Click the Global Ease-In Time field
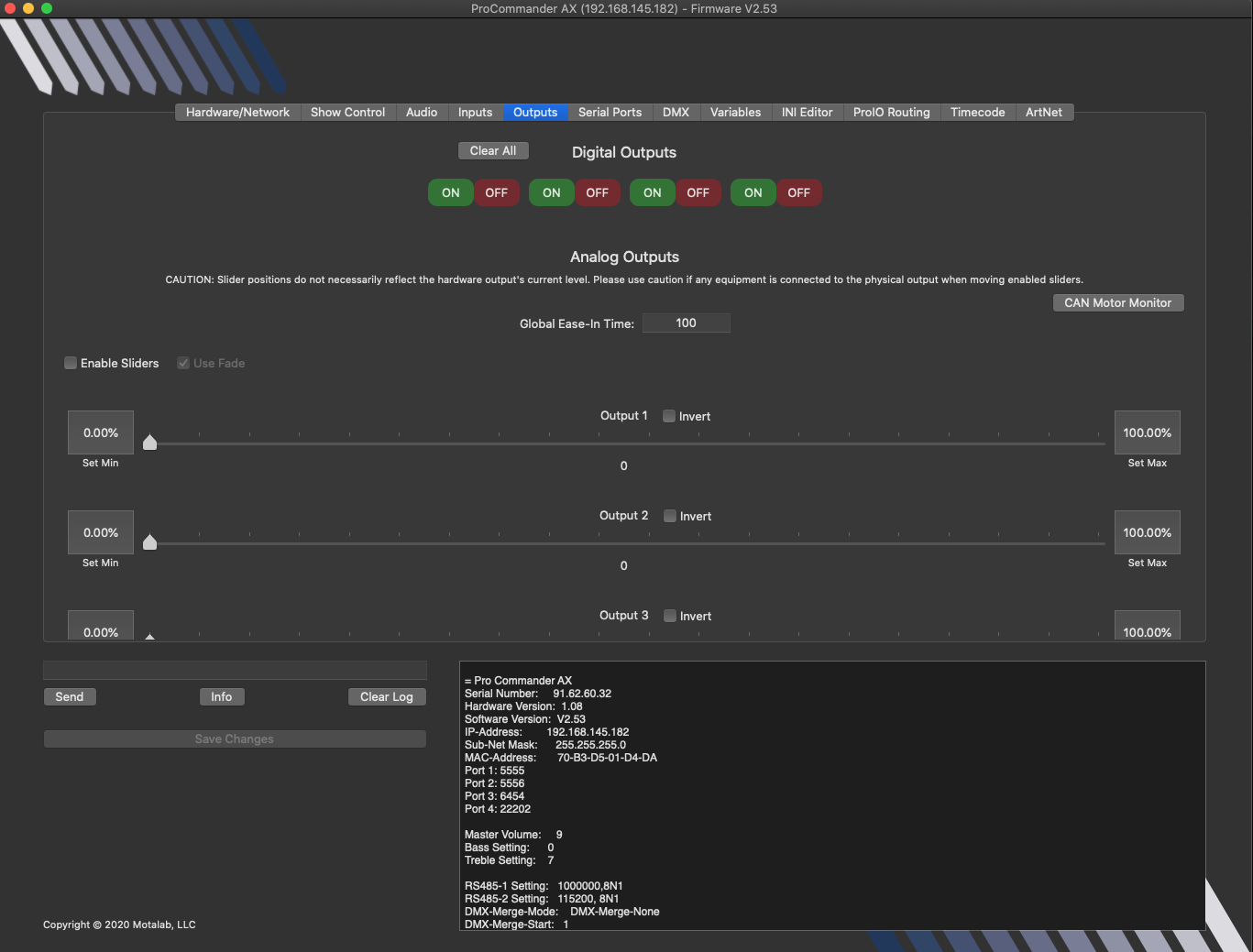Screen dimensions: 1253x952 click(x=686, y=323)
